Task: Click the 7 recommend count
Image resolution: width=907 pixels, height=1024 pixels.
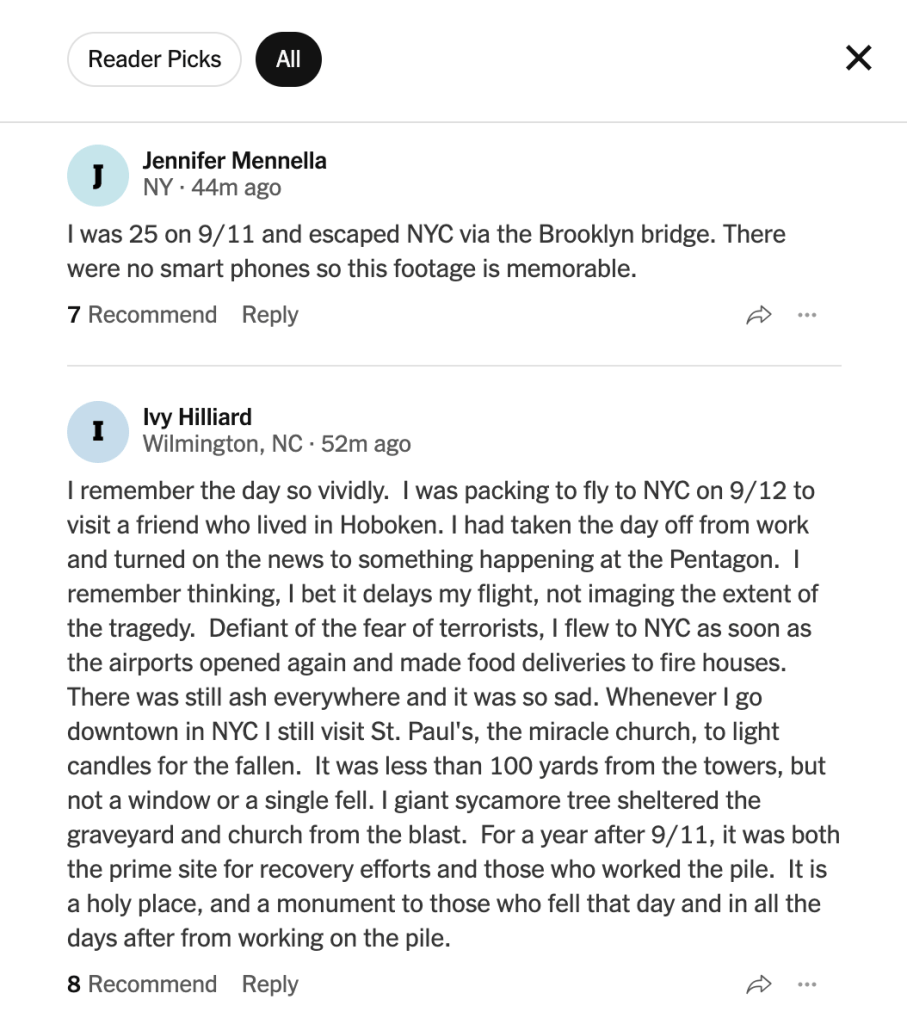Action: pos(74,315)
